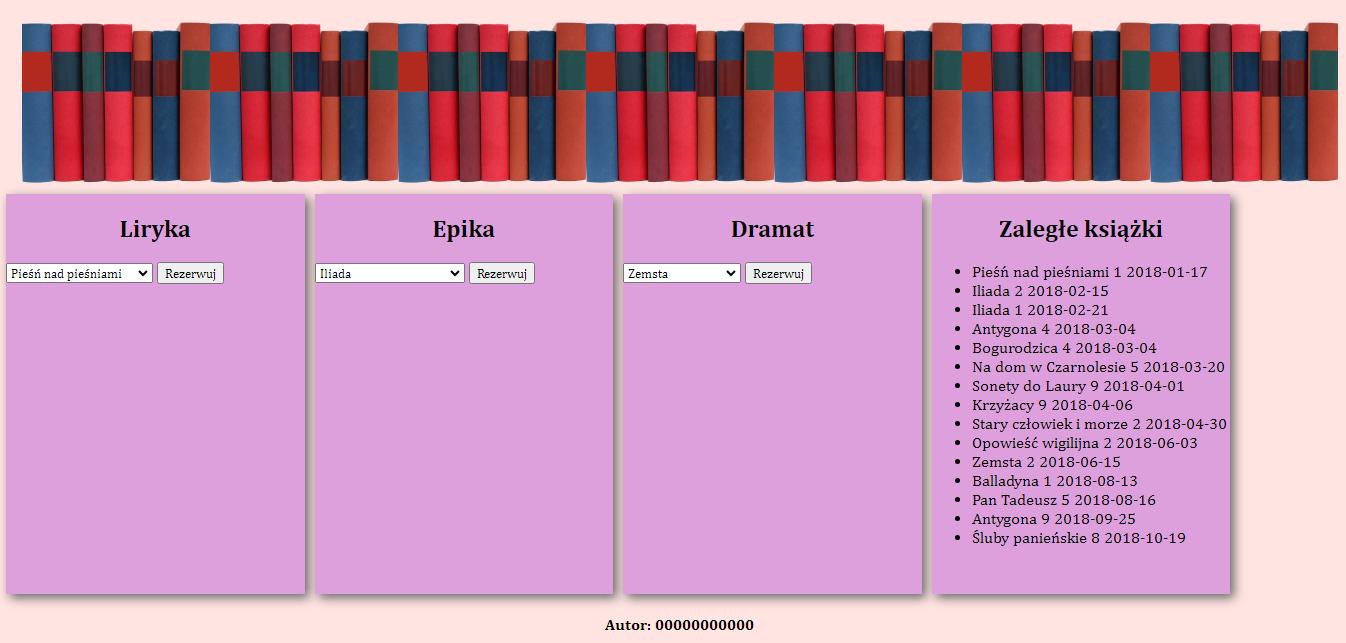Image resolution: width=1346 pixels, height=643 pixels.
Task: Click the Autor footer text
Action: point(679,625)
